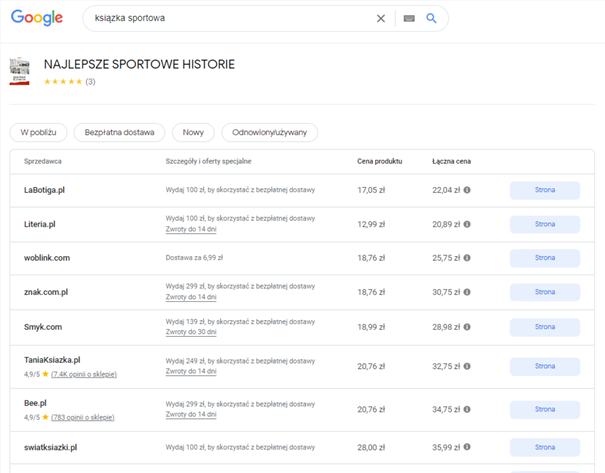605x473 pixels.
Task: Click info icon next to 28,98 zł
Action: [x=467, y=327]
